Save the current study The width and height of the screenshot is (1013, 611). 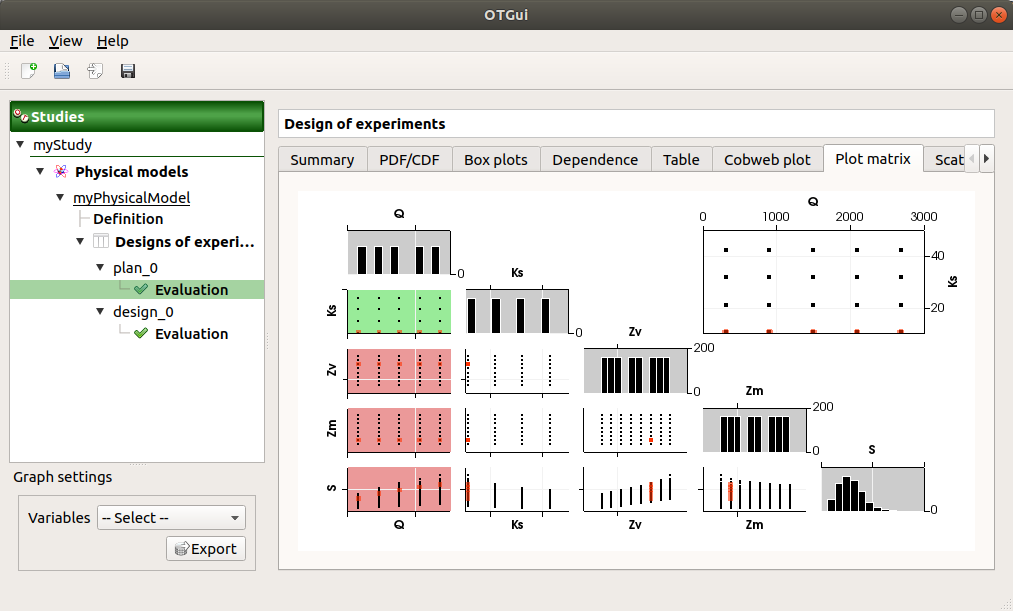pyautogui.click(x=126, y=71)
